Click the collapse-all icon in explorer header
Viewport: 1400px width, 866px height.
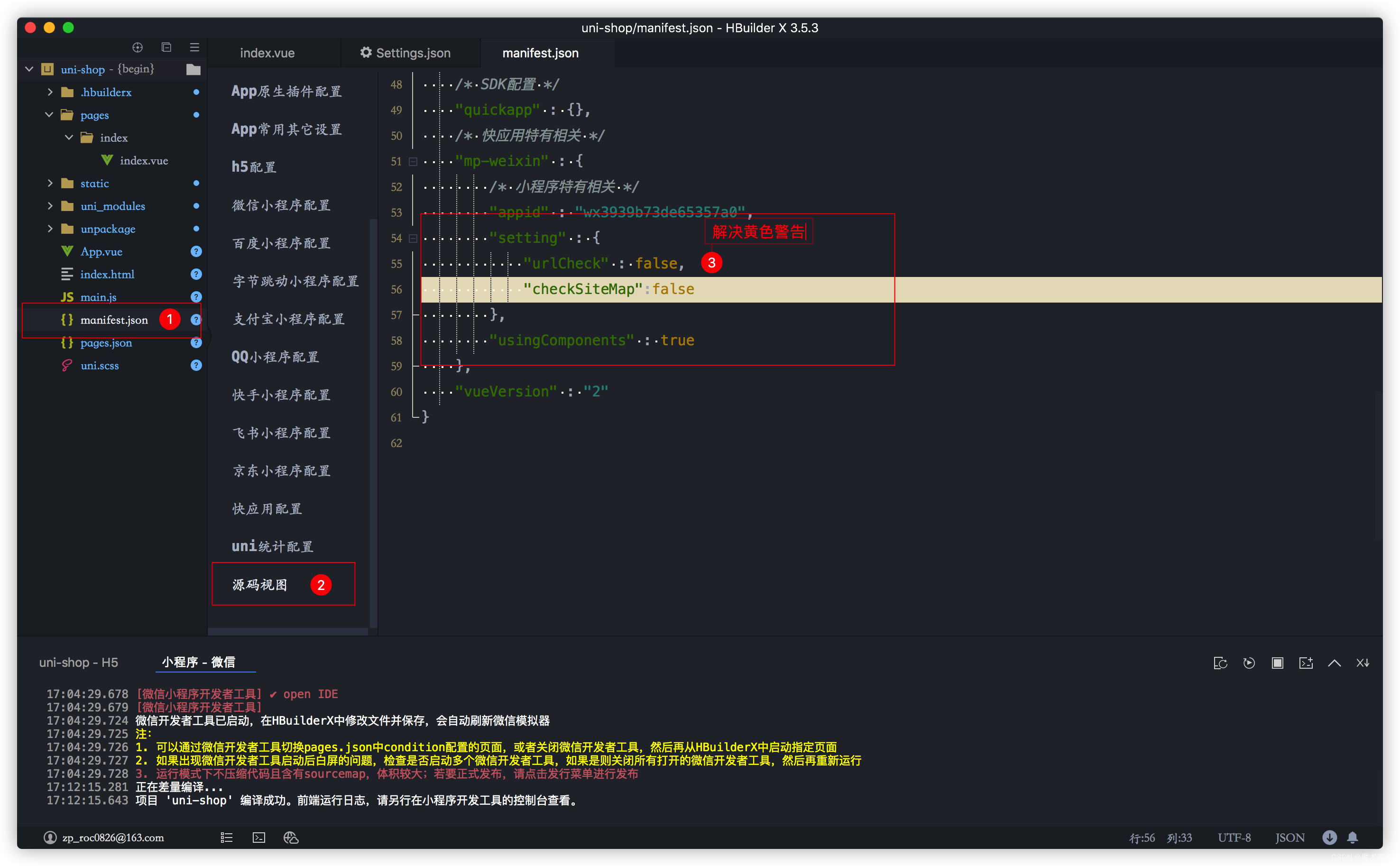click(166, 47)
